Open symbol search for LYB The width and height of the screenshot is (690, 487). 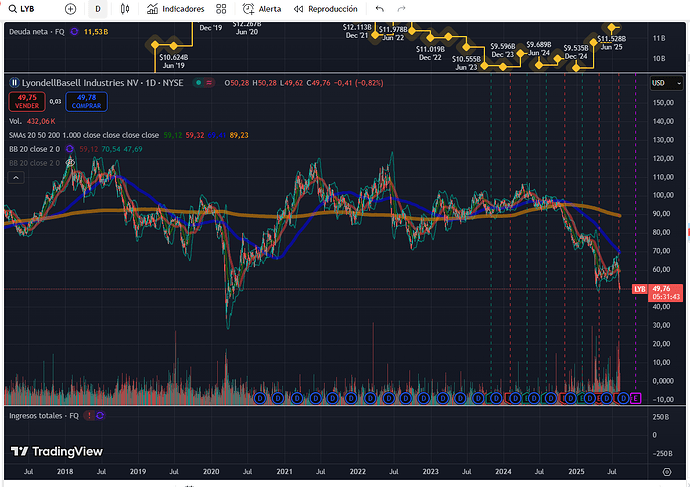[x=22, y=9]
